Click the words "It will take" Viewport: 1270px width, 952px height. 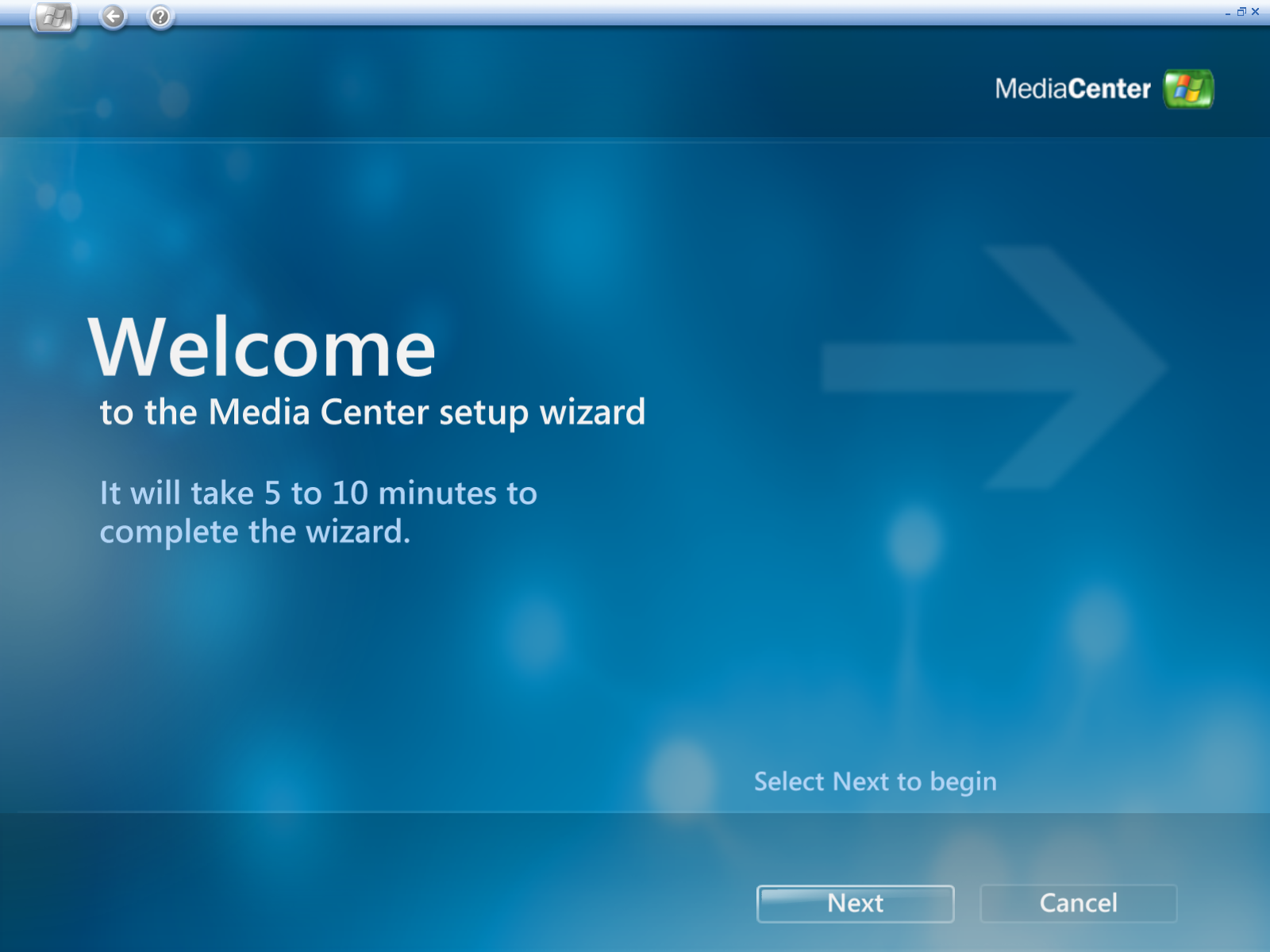coord(176,493)
